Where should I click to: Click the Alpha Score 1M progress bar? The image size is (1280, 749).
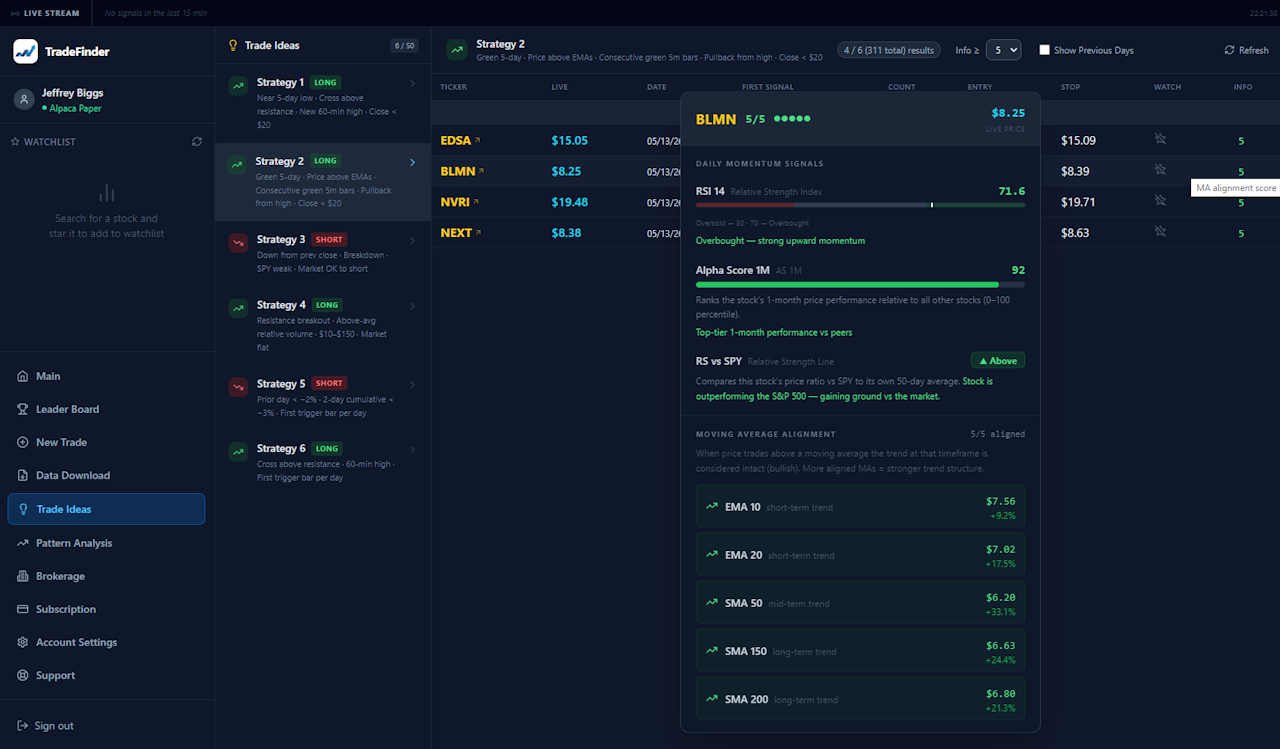pos(860,285)
